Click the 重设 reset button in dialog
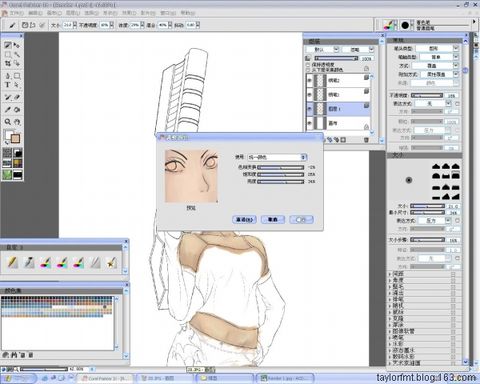480x384 pixels. tap(244, 219)
